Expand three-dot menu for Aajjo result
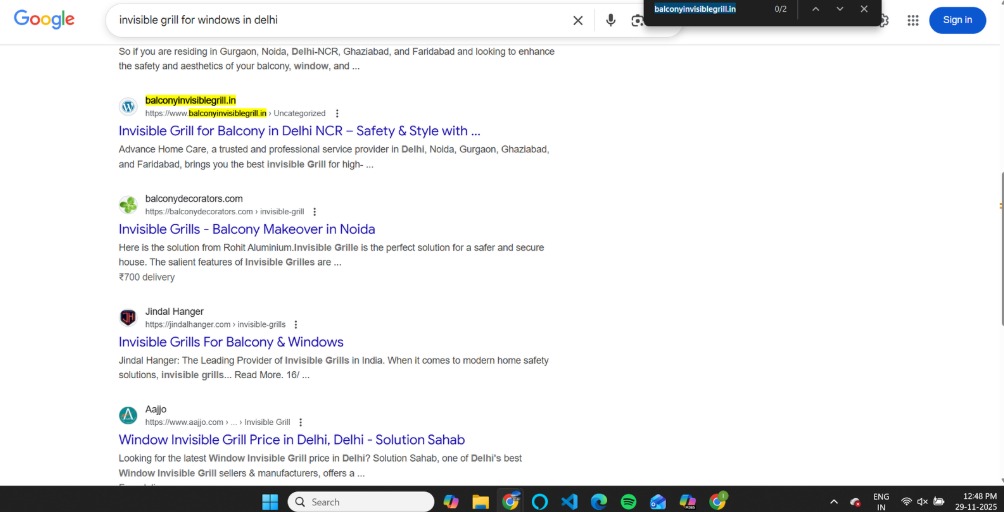 tap(301, 422)
